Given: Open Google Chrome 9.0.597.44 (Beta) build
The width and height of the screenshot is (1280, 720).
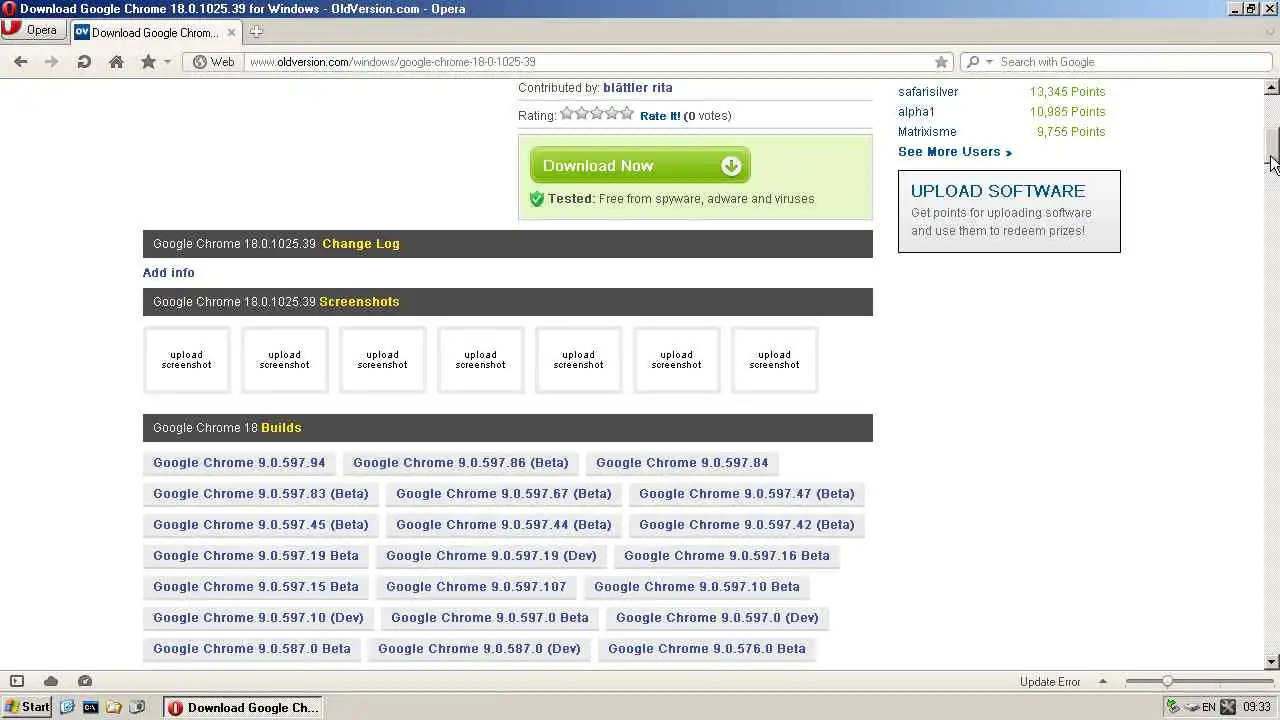Looking at the screenshot, I should (x=503, y=525).
